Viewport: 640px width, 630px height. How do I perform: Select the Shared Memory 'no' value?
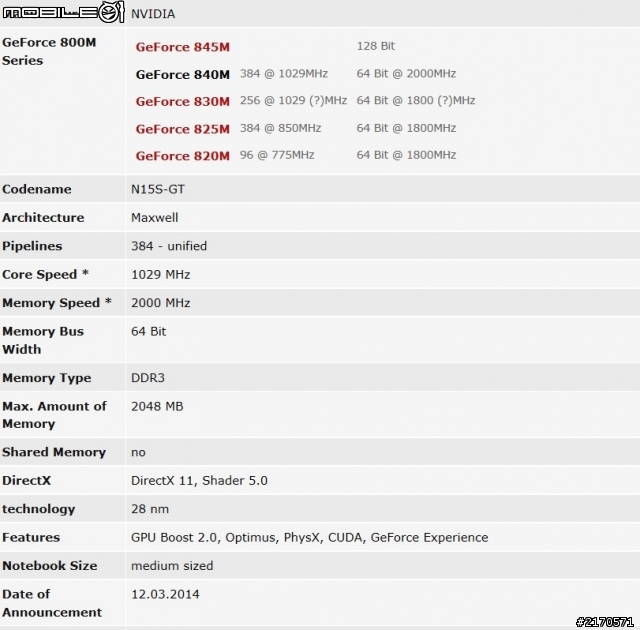point(138,453)
